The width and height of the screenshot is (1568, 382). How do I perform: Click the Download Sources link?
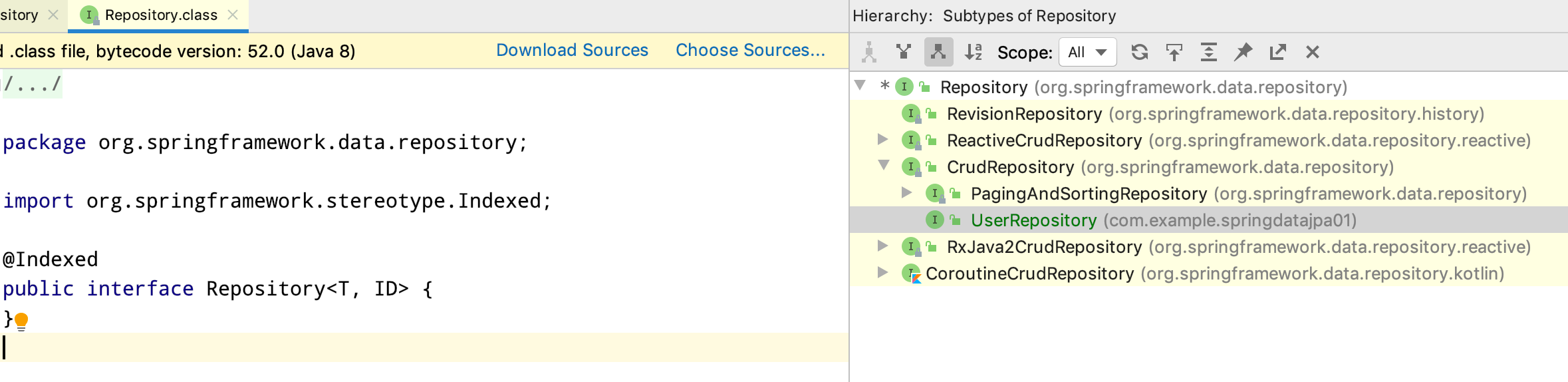572,50
